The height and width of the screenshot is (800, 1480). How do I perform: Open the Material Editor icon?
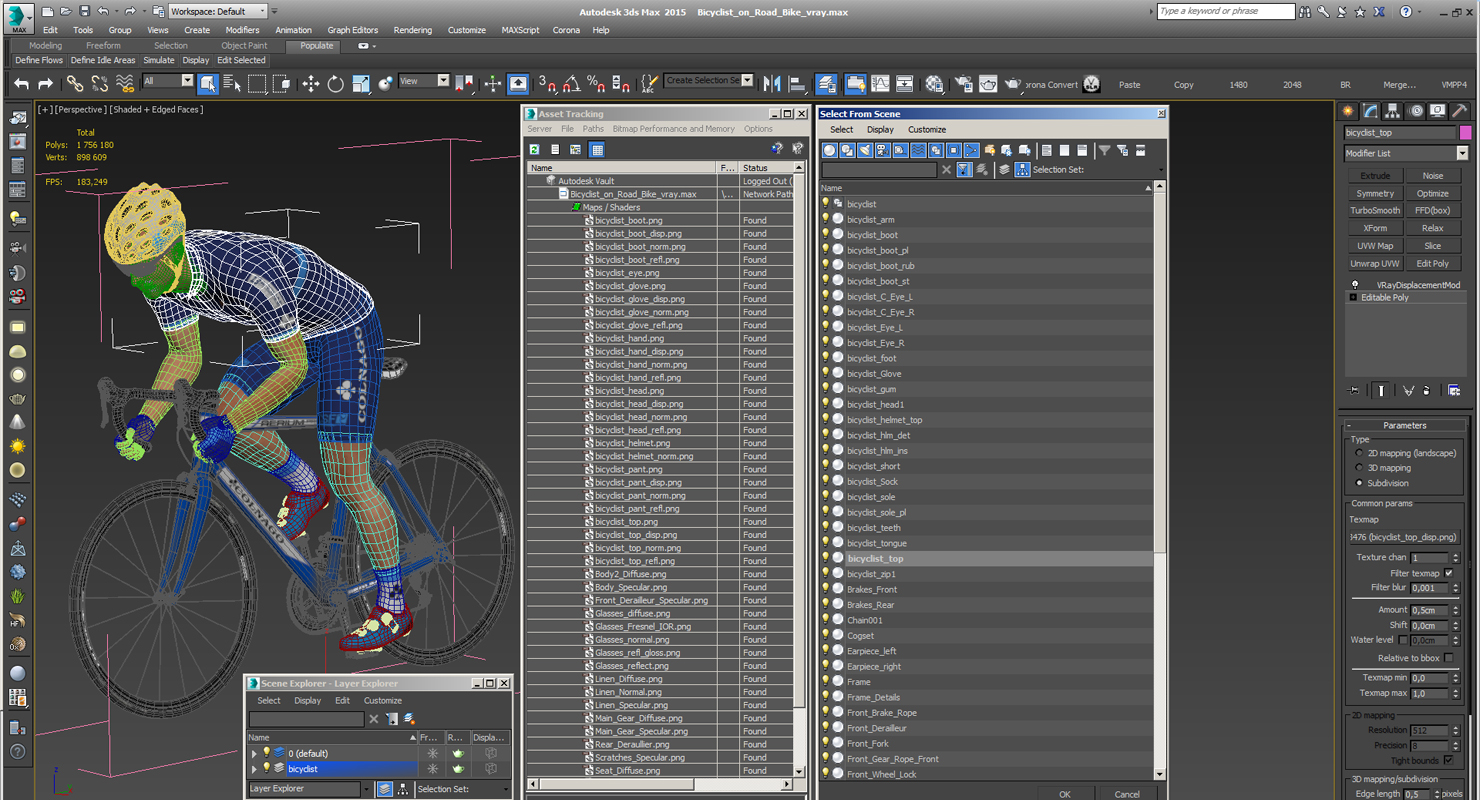(x=934, y=84)
